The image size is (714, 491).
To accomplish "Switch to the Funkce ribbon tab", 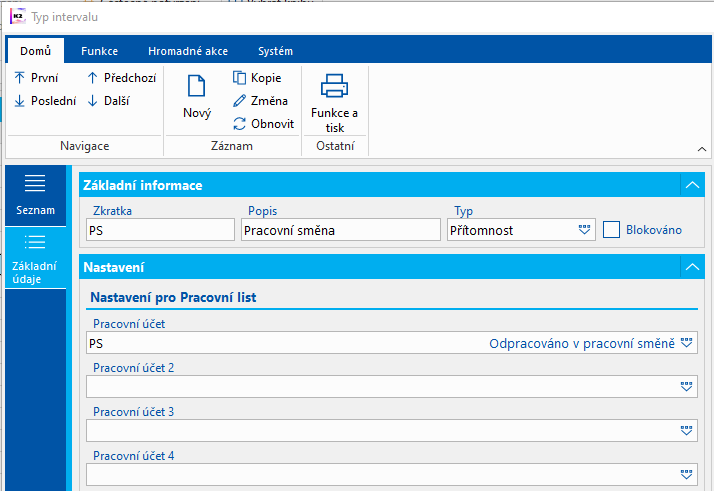I will coord(99,51).
